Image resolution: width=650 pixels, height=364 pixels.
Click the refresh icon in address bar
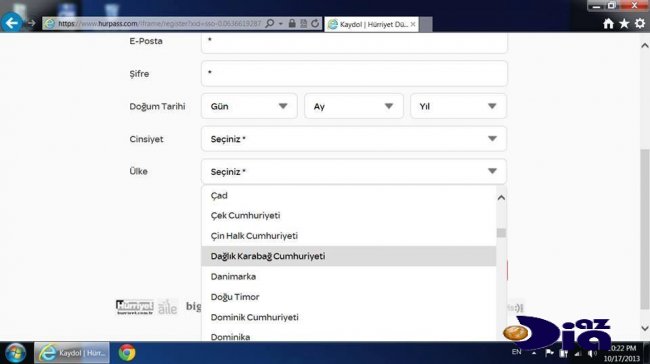(315, 24)
